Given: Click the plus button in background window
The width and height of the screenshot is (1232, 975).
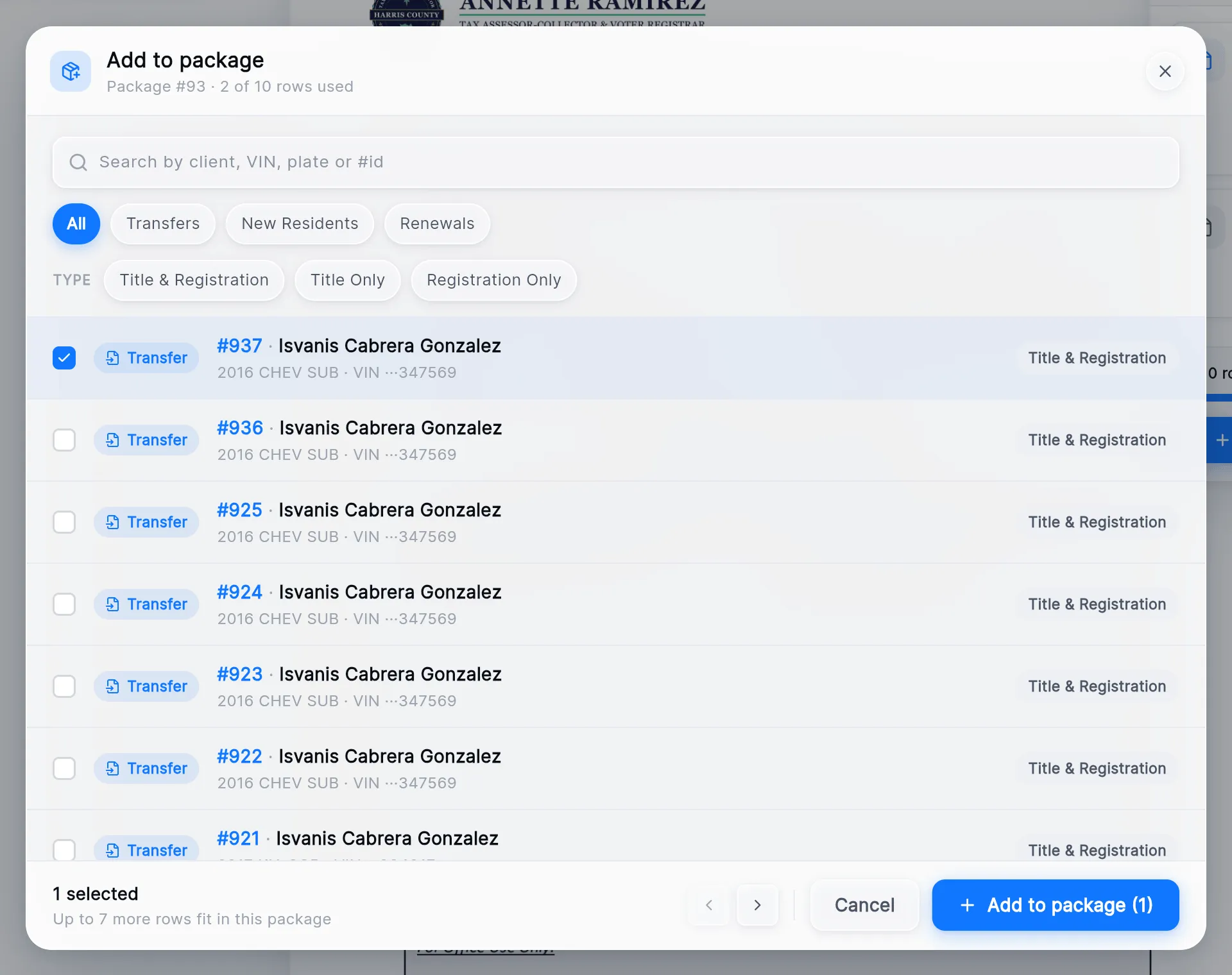Looking at the screenshot, I should [x=1221, y=440].
